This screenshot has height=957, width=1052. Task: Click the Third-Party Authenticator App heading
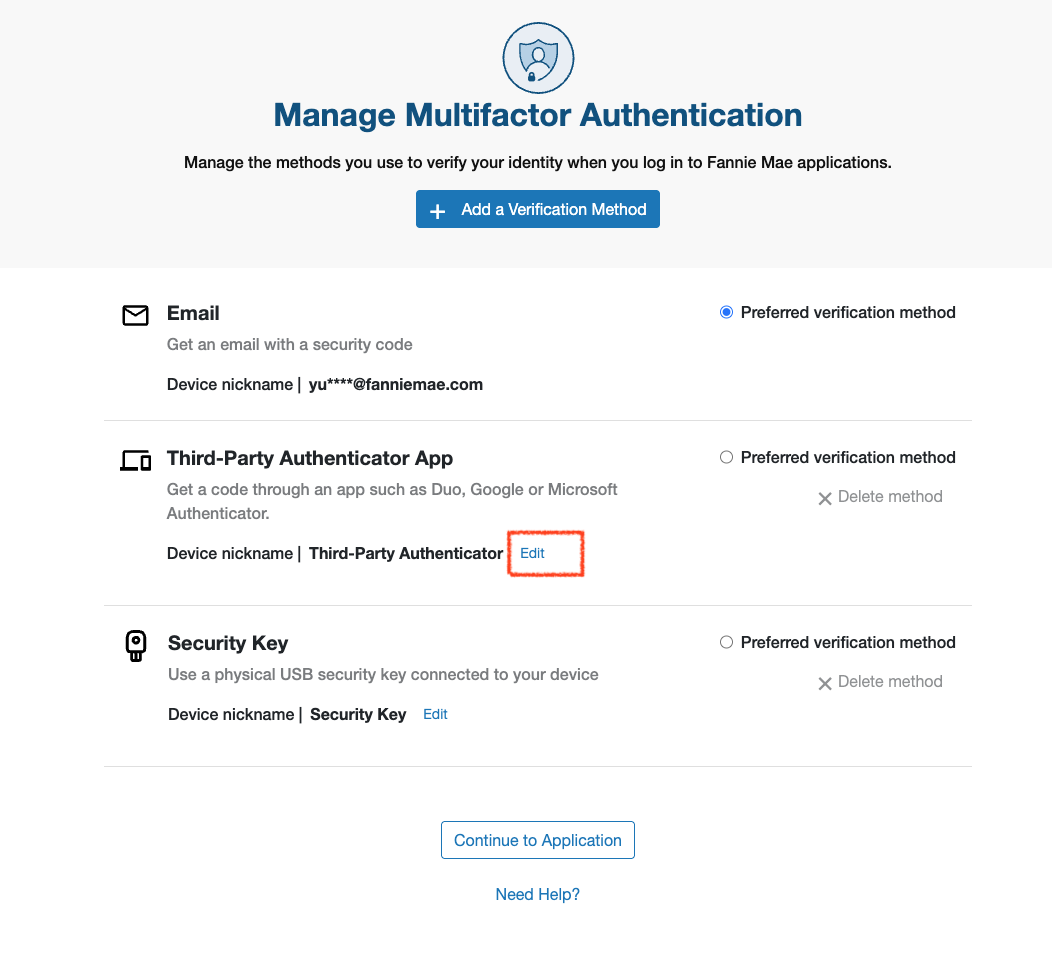[x=310, y=458]
